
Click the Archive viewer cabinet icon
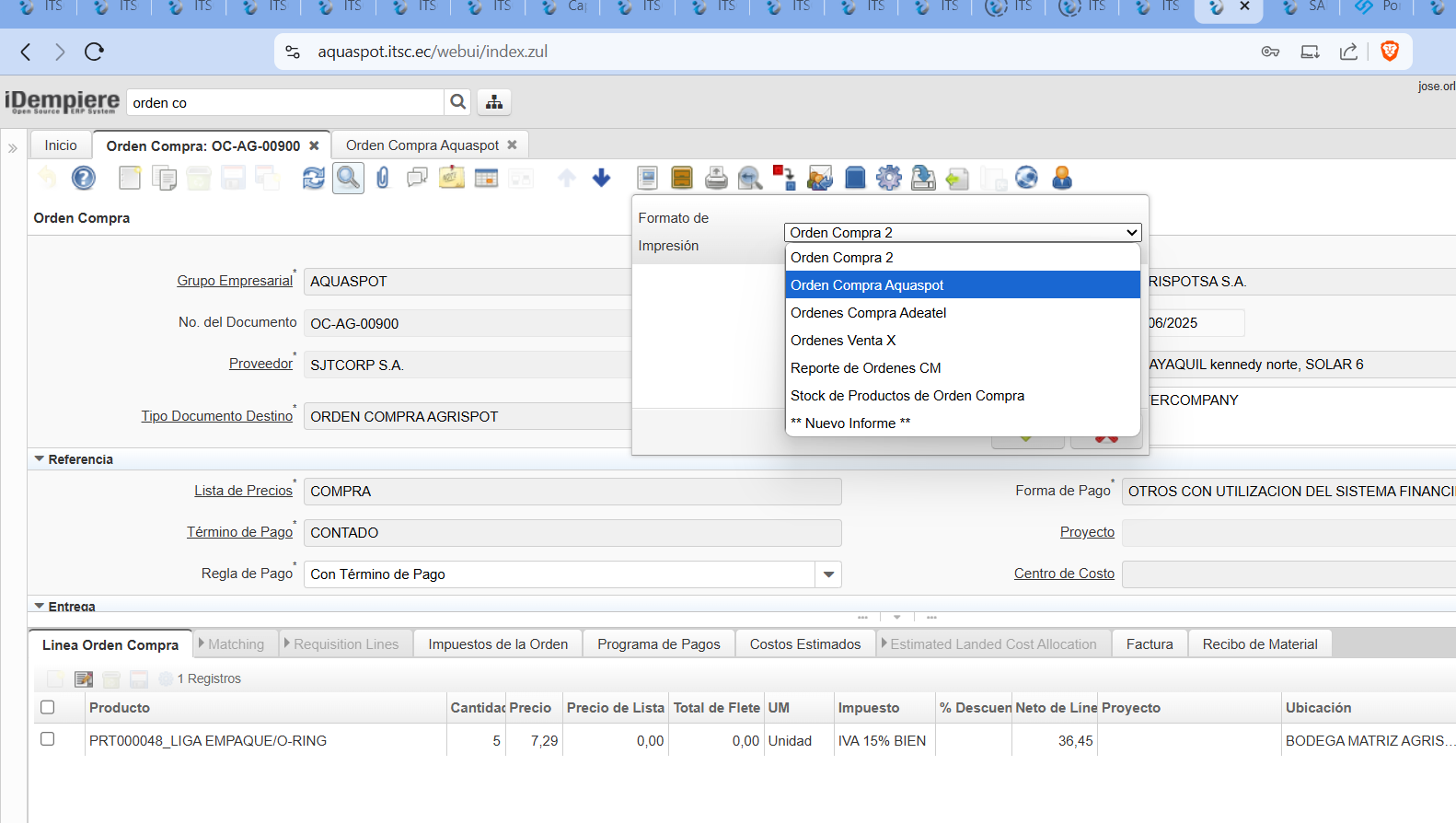pos(682,178)
